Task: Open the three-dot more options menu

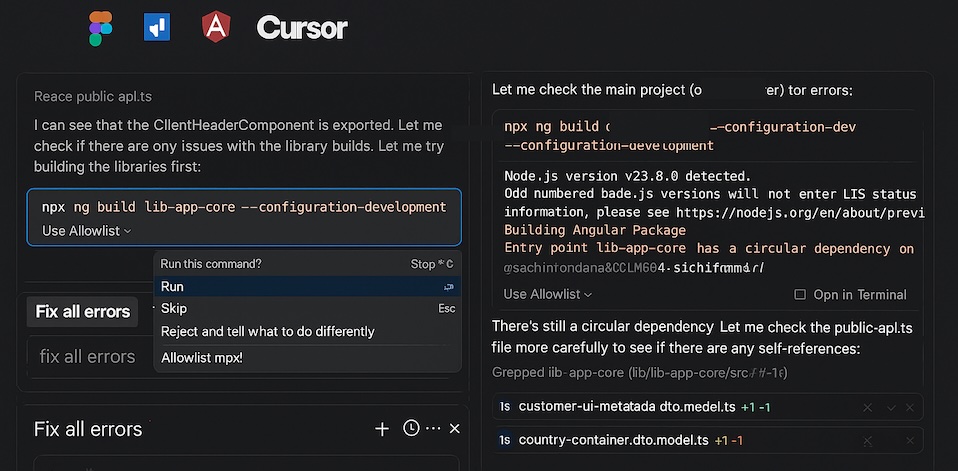Action: 433,429
